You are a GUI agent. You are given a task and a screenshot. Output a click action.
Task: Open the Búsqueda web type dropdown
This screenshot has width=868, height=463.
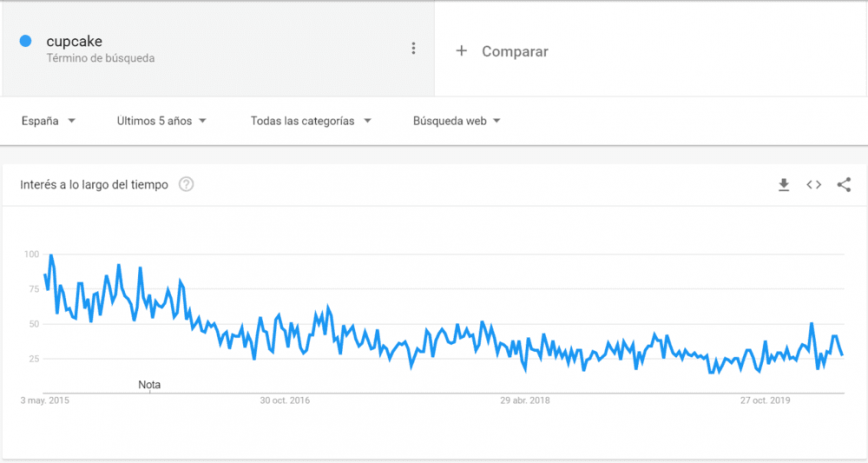click(456, 121)
